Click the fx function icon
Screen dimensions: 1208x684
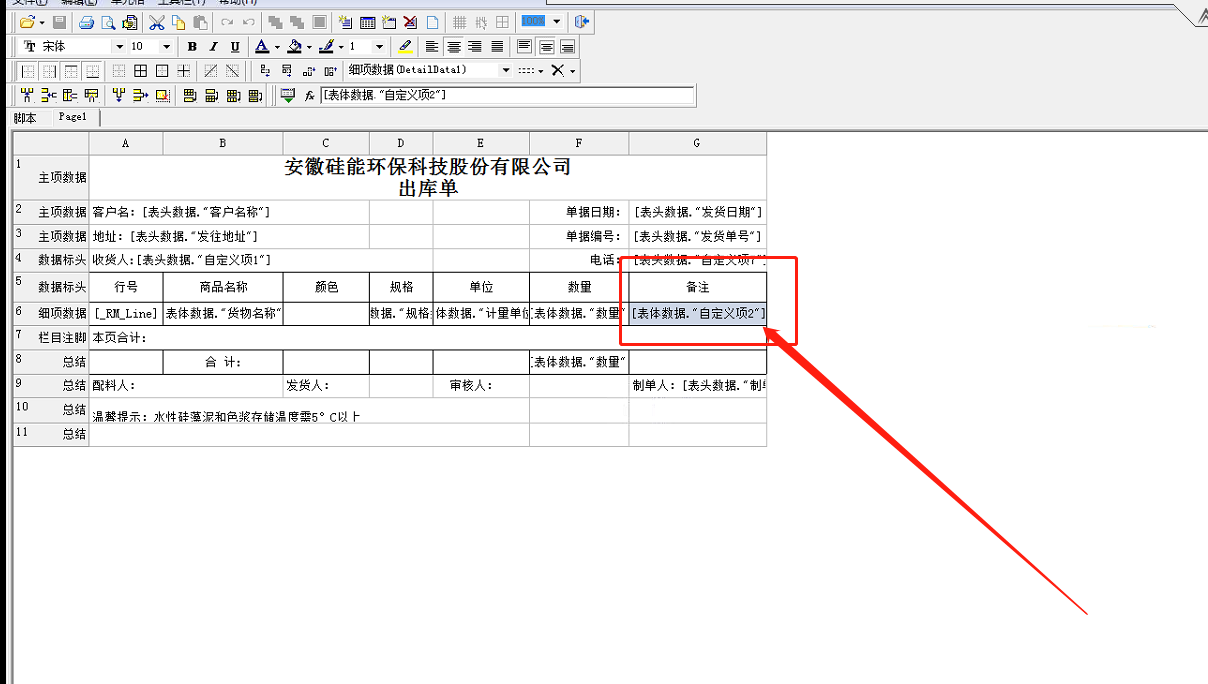coord(310,96)
